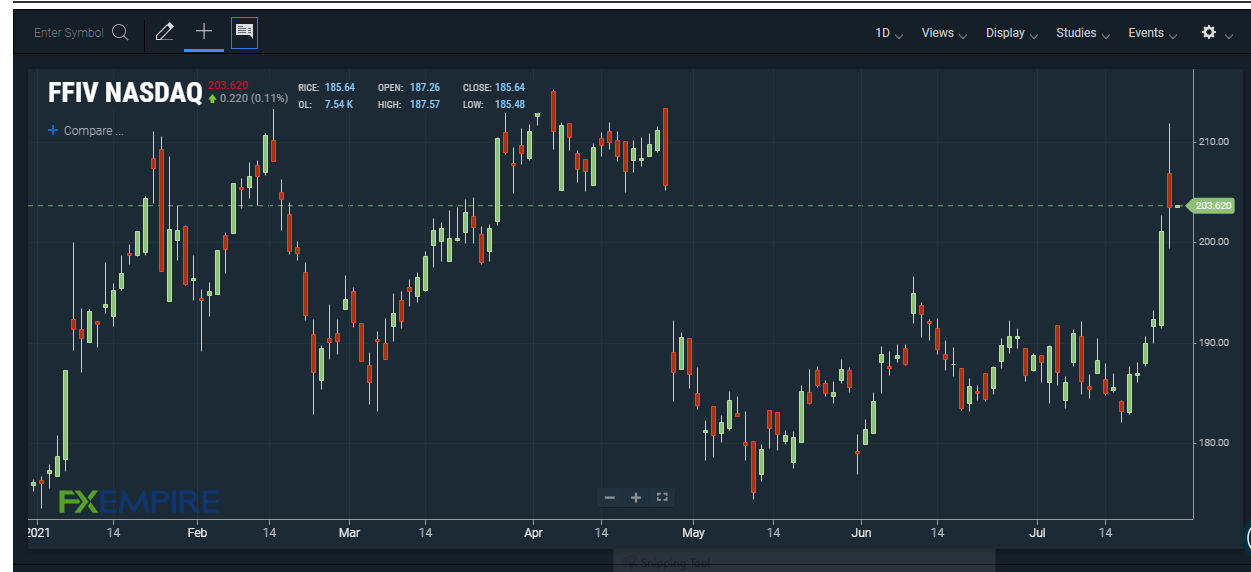The height and width of the screenshot is (572, 1251).
Task: Open the Views dropdown menu
Action: 944,33
